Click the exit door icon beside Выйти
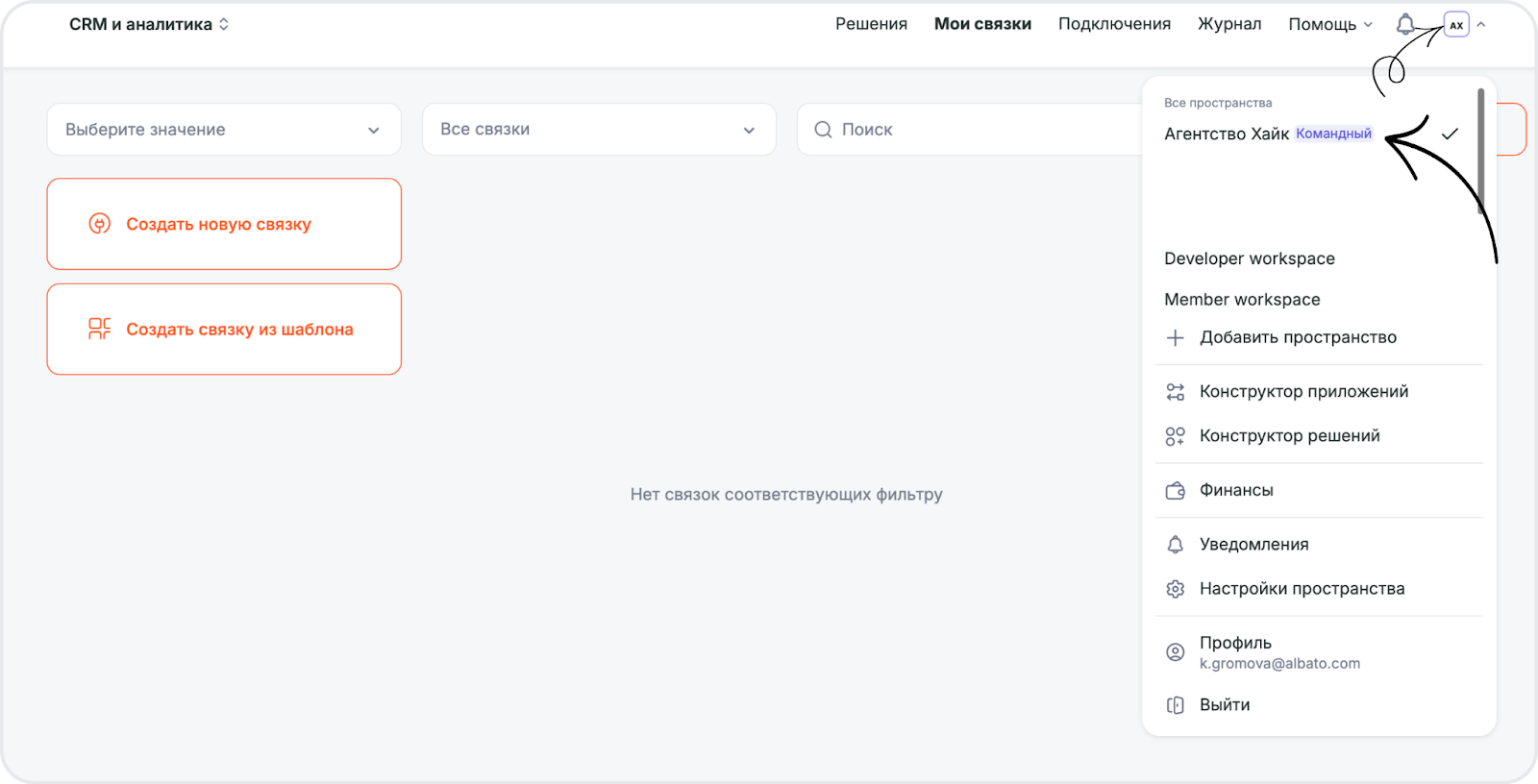This screenshot has height=784, width=1538. click(x=1175, y=705)
